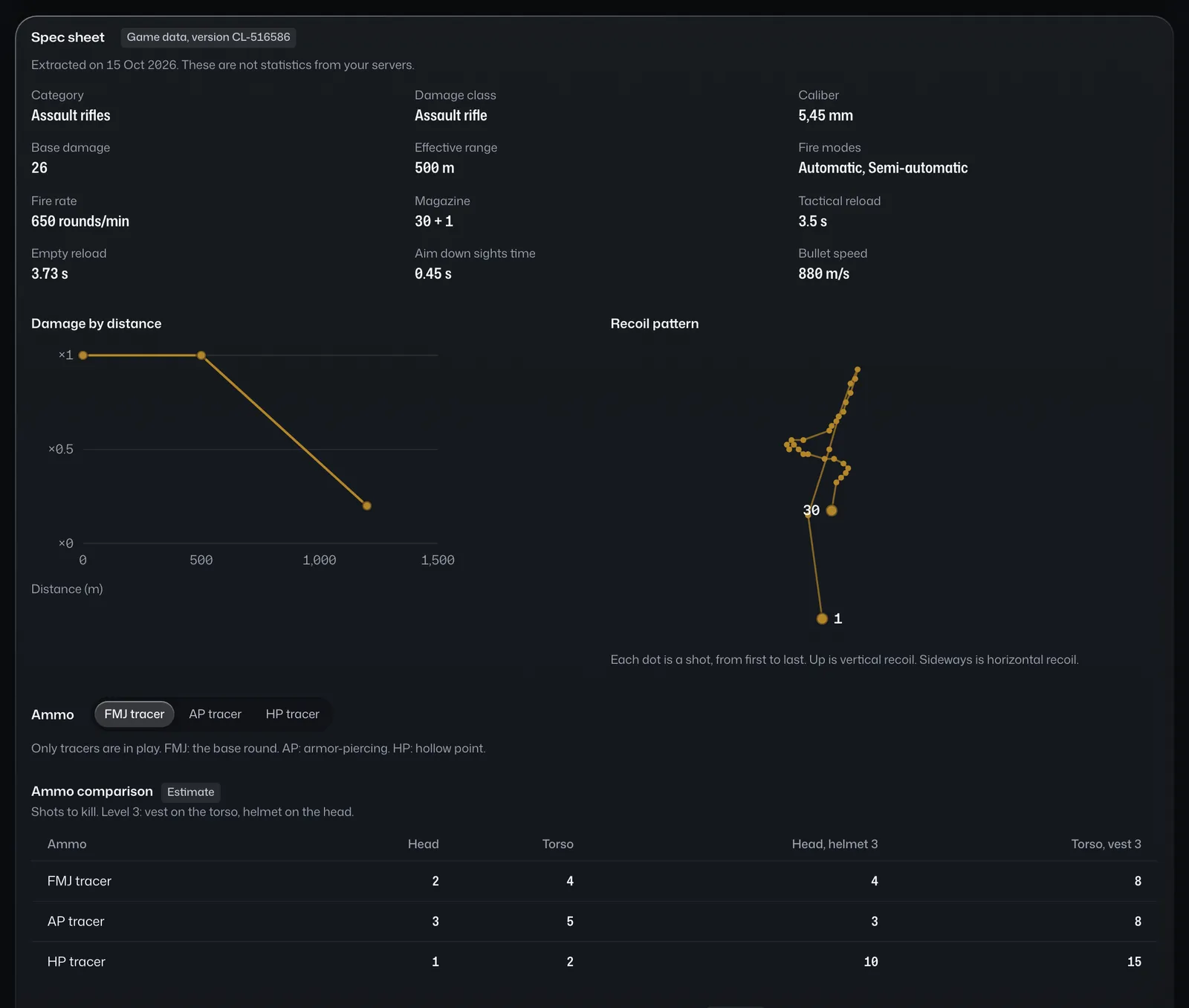
Task: Click the Recoil pattern heading
Action: pyautogui.click(x=655, y=323)
